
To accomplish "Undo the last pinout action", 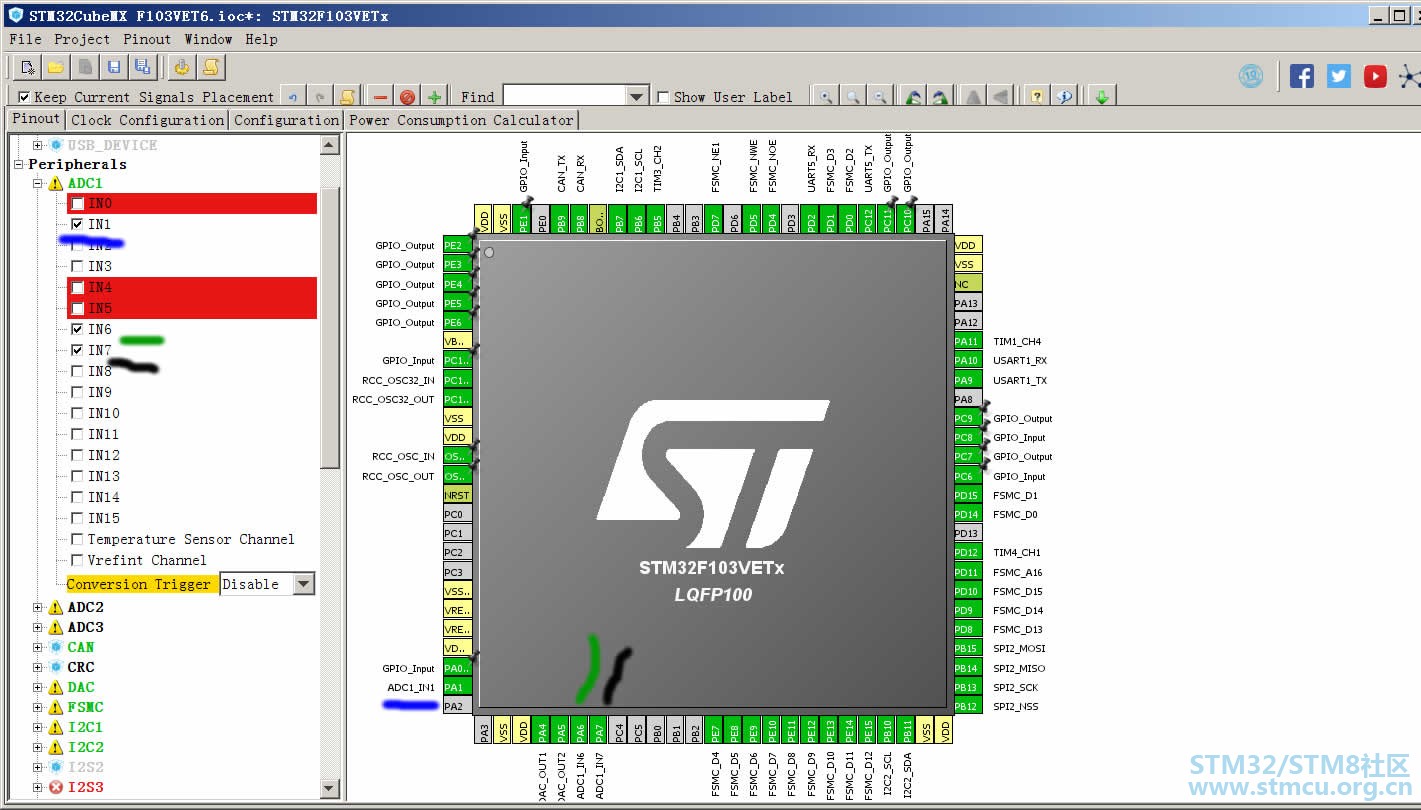I will pyautogui.click(x=293, y=97).
